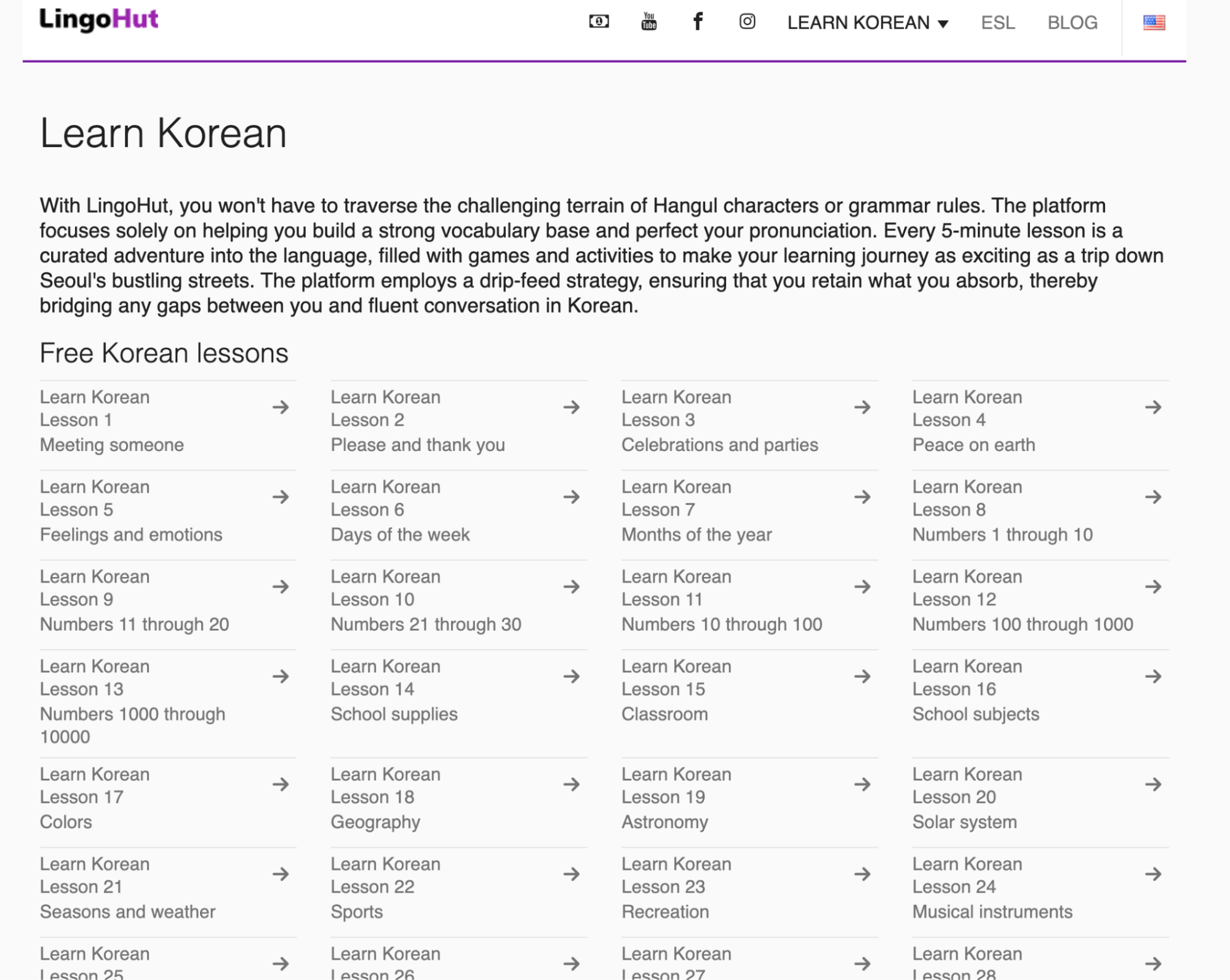Open Lesson 17 Colors
This screenshot has height=980, width=1230.
95,798
